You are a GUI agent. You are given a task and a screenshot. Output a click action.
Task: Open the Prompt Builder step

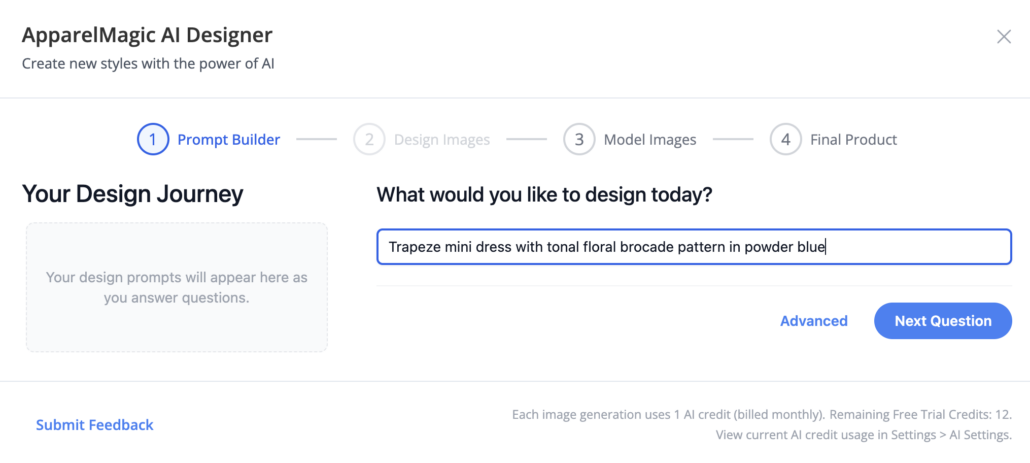click(x=229, y=139)
